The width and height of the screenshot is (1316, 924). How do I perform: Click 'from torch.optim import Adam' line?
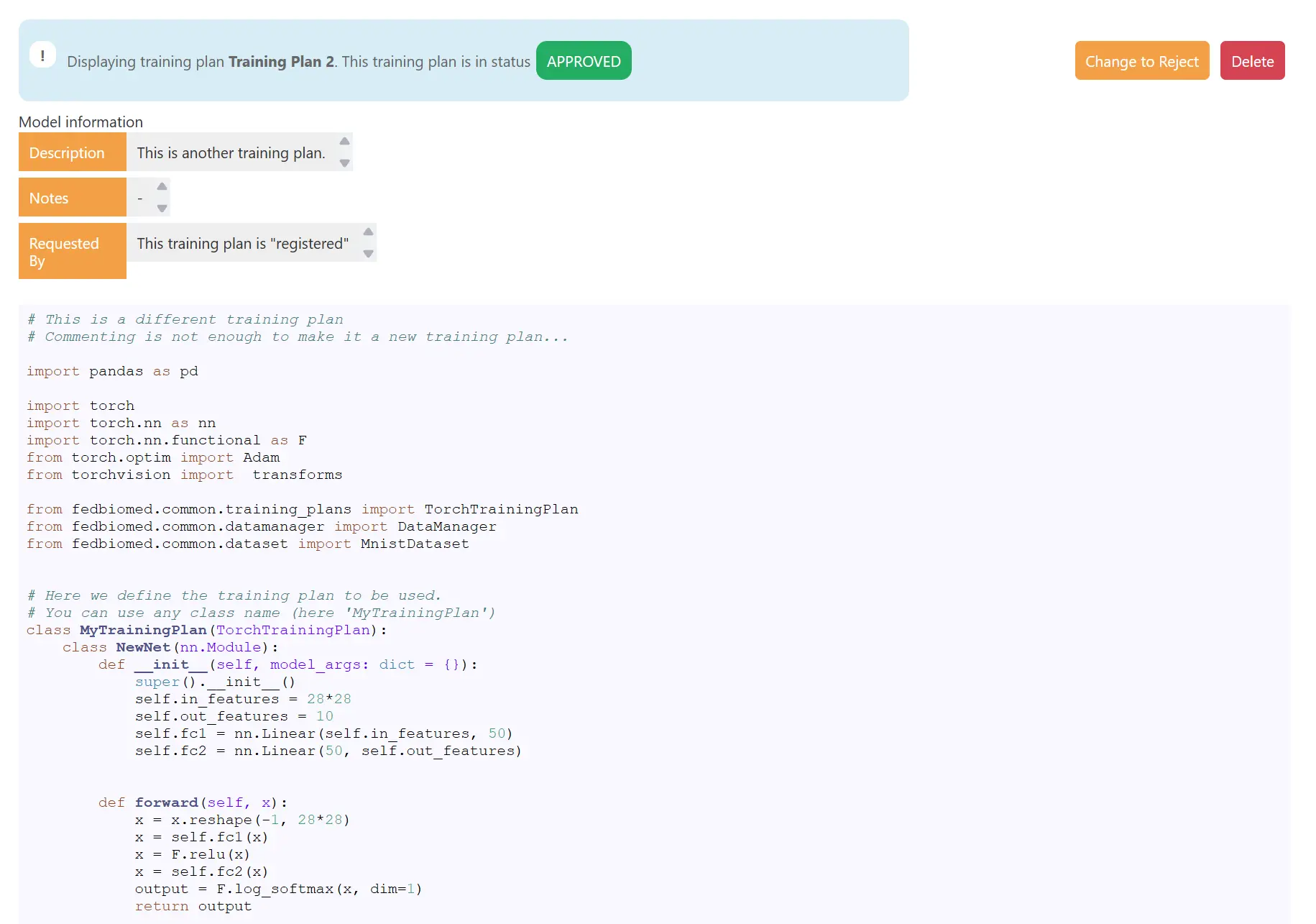point(153,457)
